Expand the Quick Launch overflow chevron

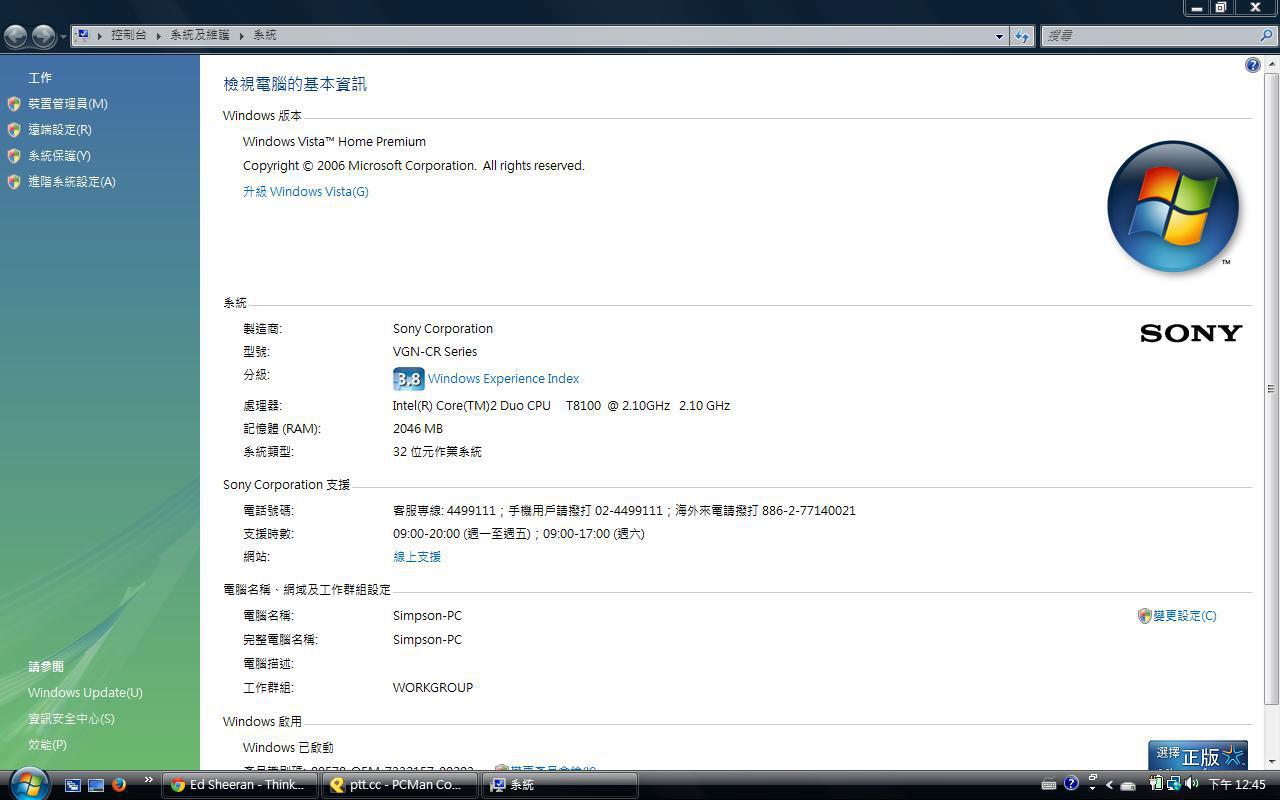148,780
